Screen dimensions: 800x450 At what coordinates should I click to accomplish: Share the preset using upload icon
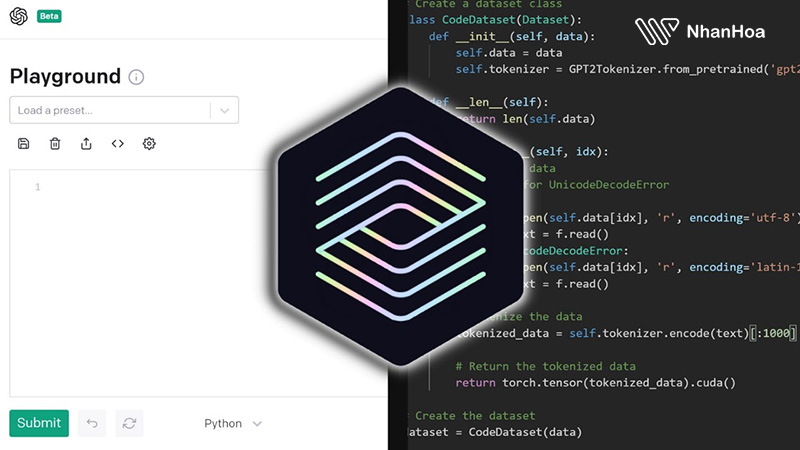pos(86,143)
